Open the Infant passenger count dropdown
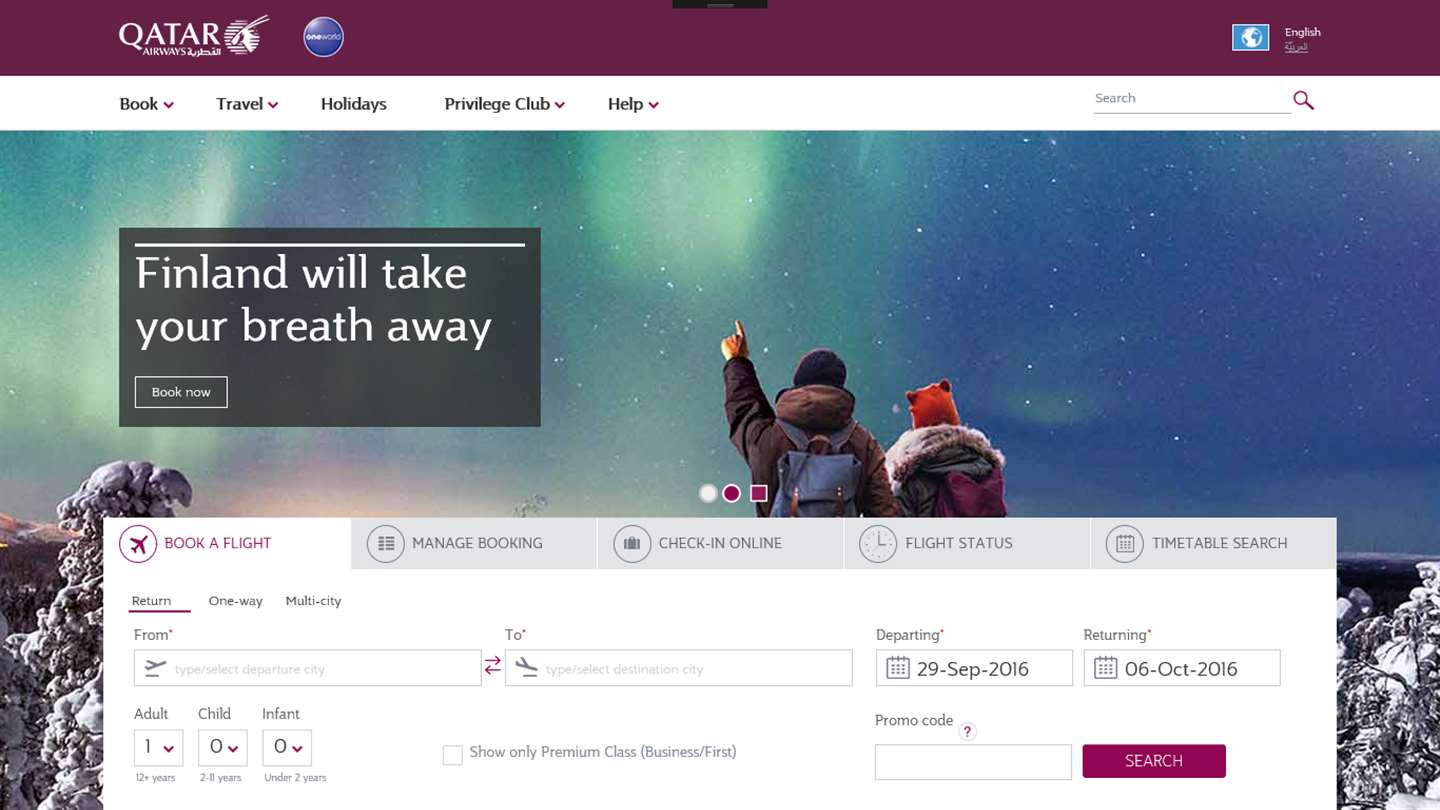Screen dimensions: 1440x810 point(287,748)
